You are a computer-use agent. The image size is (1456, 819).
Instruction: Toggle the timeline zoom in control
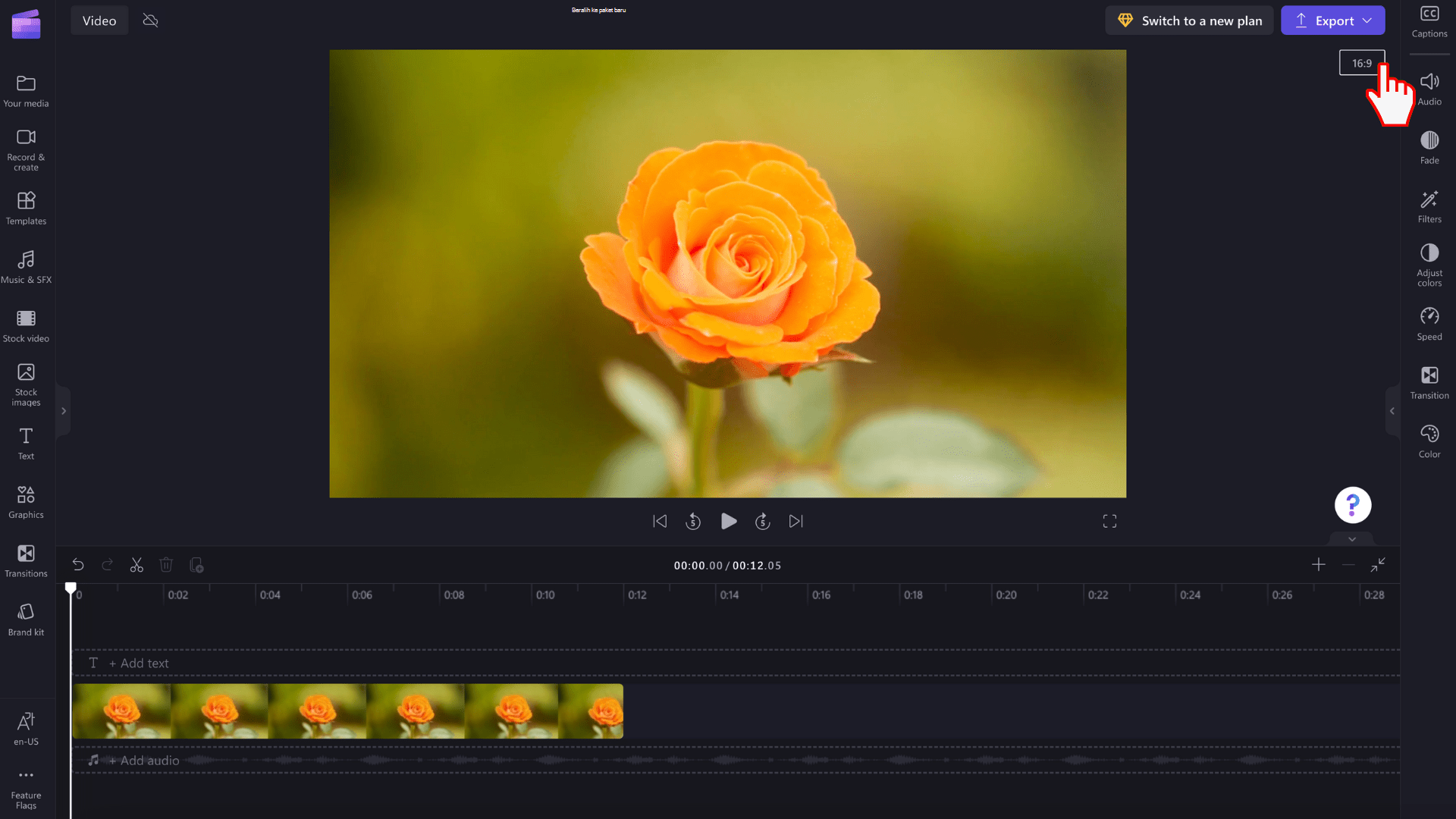(1318, 564)
